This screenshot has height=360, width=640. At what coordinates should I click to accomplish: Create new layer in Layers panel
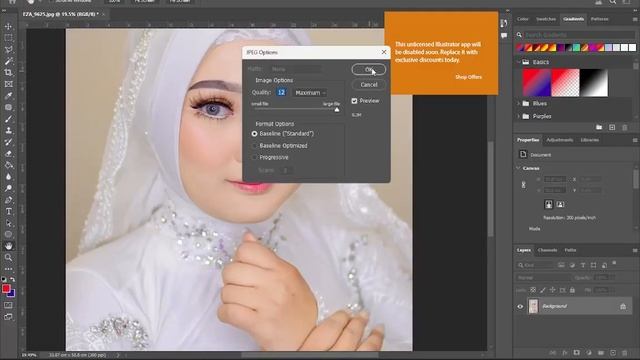pyautogui.click(x=613, y=353)
